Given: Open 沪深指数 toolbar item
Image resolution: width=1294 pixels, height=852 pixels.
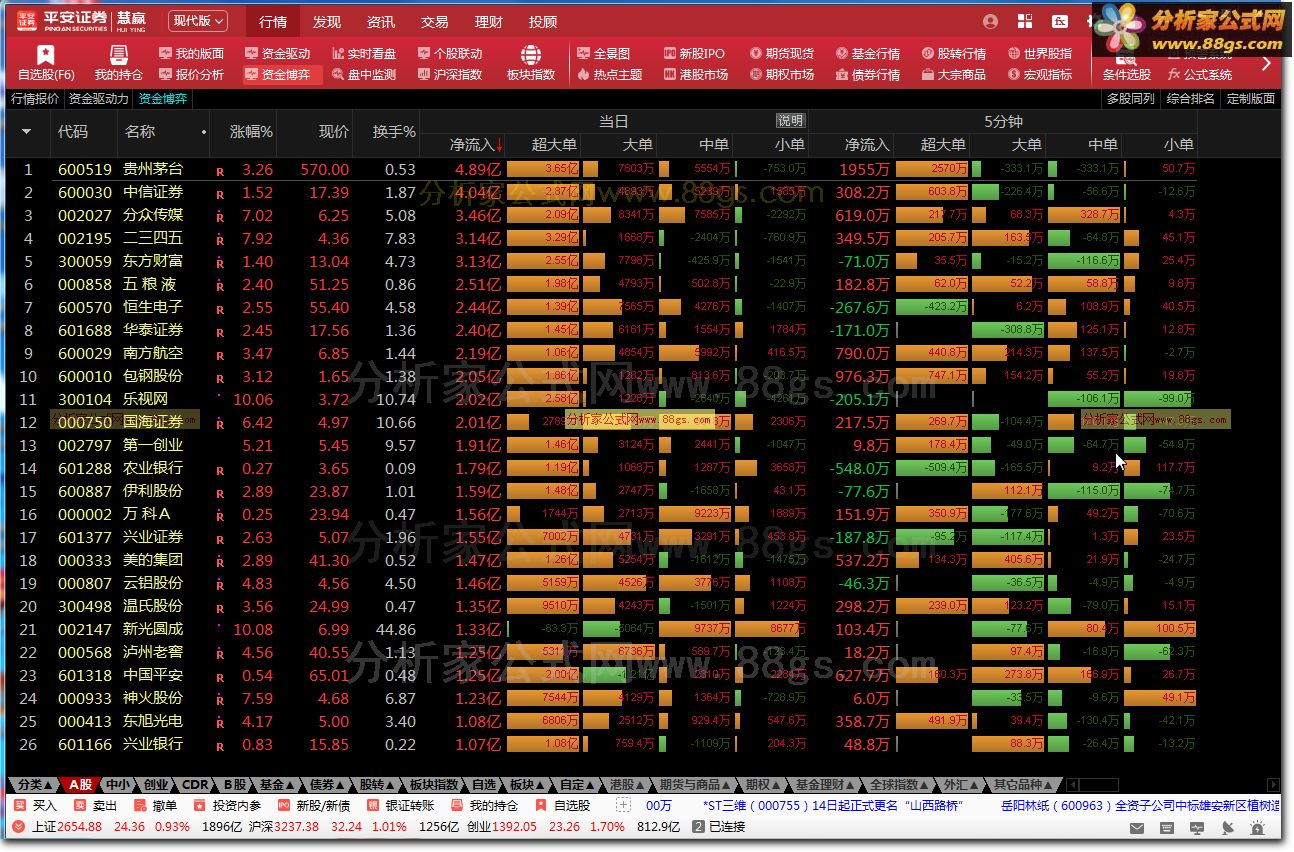Looking at the screenshot, I should coord(449,75).
